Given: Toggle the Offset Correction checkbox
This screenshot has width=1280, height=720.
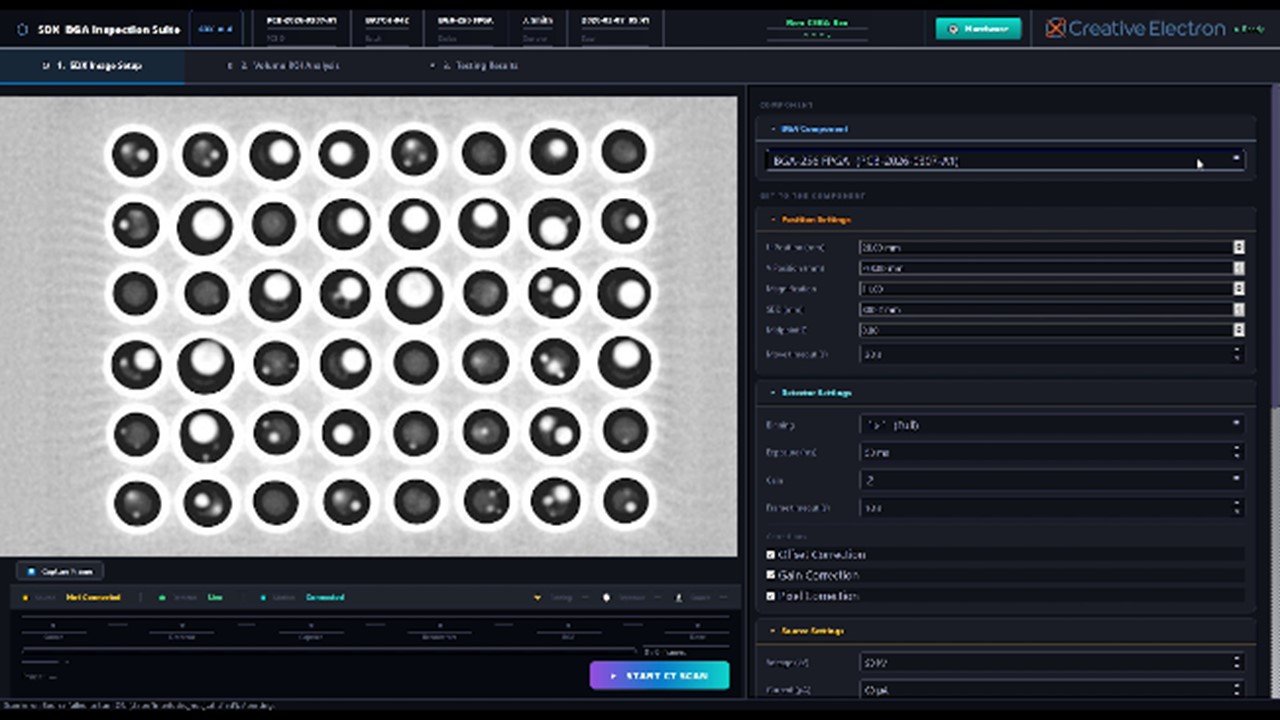Looking at the screenshot, I should coord(771,554).
